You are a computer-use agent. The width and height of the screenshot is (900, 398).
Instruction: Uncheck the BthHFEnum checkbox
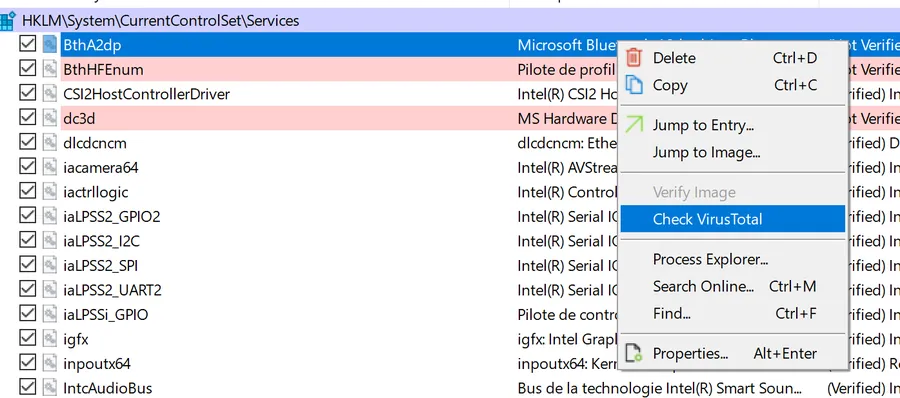(x=28, y=68)
